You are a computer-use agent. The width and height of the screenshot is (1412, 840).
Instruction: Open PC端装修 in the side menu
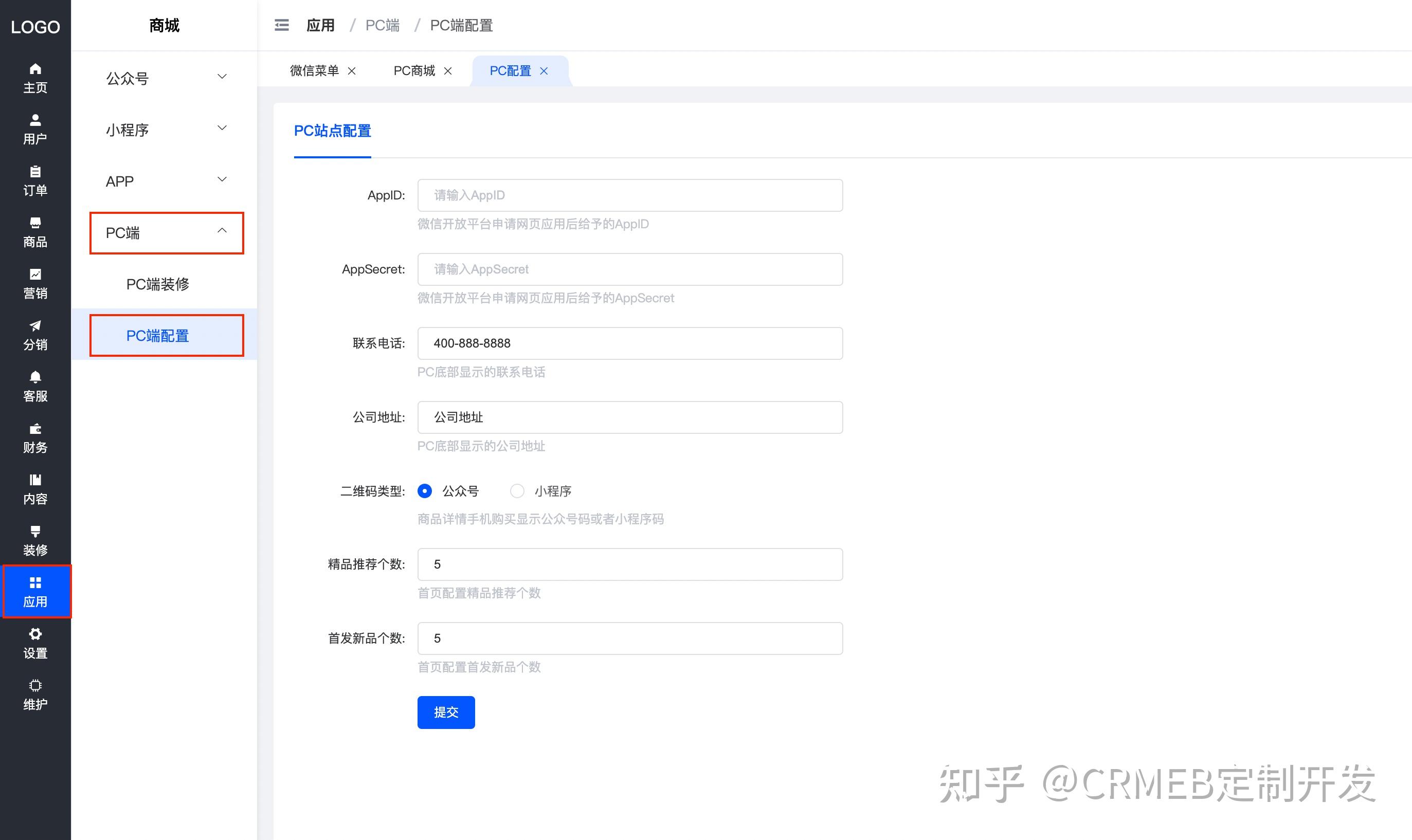pyautogui.click(x=158, y=285)
